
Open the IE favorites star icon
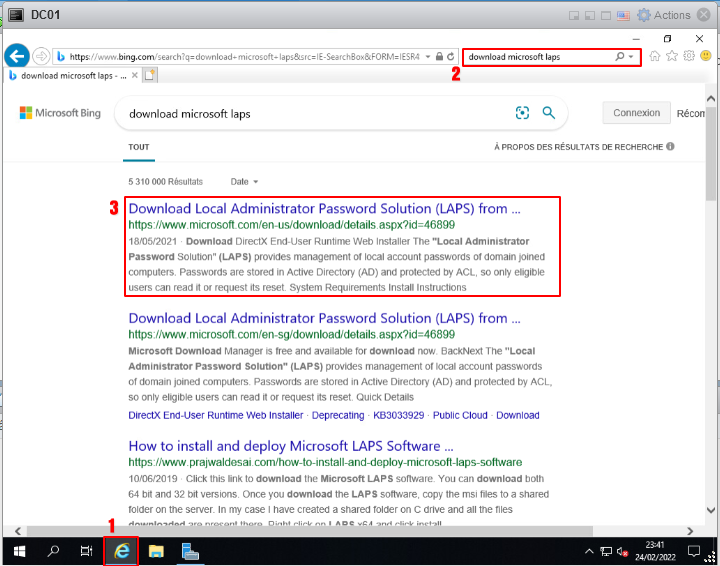pos(672,57)
